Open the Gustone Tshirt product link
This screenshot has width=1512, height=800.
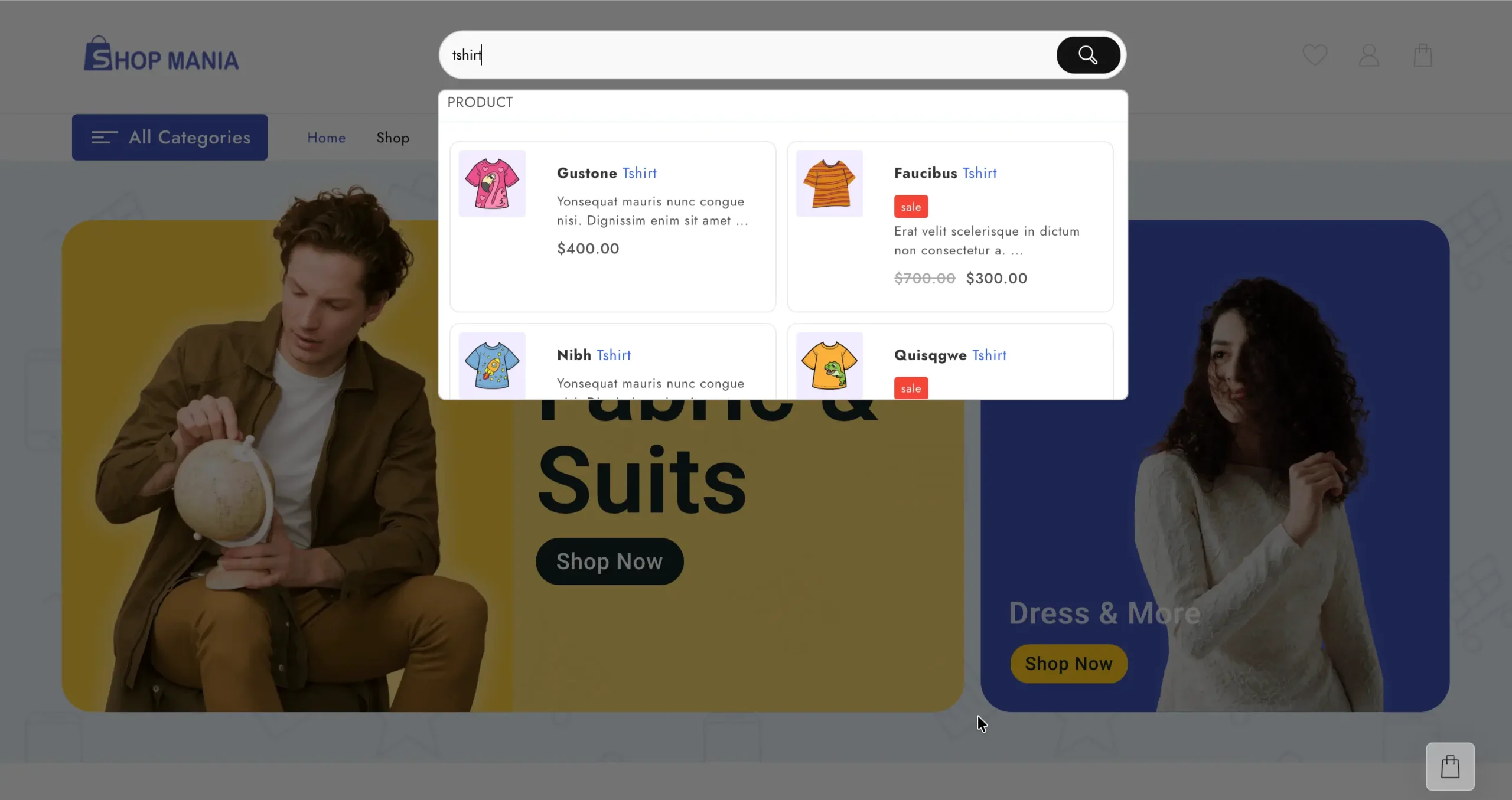pos(607,173)
